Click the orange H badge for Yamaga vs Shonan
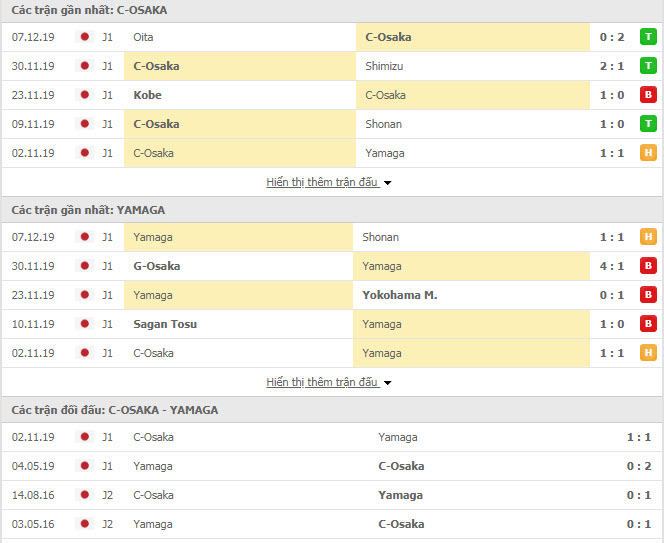Viewport: 664px width, 543px height. pos(648,237)
